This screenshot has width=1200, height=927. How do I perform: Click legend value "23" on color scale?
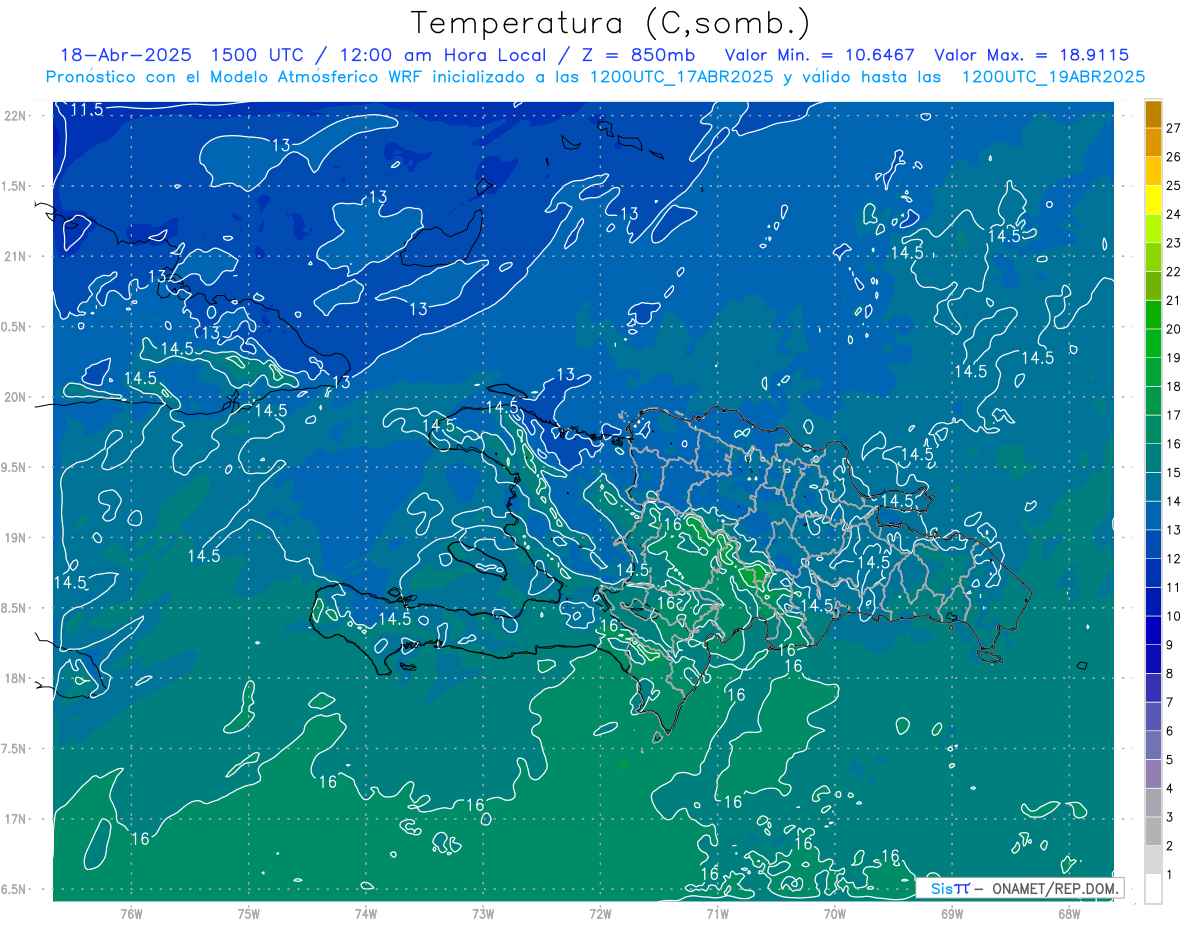click(1174, 243)
